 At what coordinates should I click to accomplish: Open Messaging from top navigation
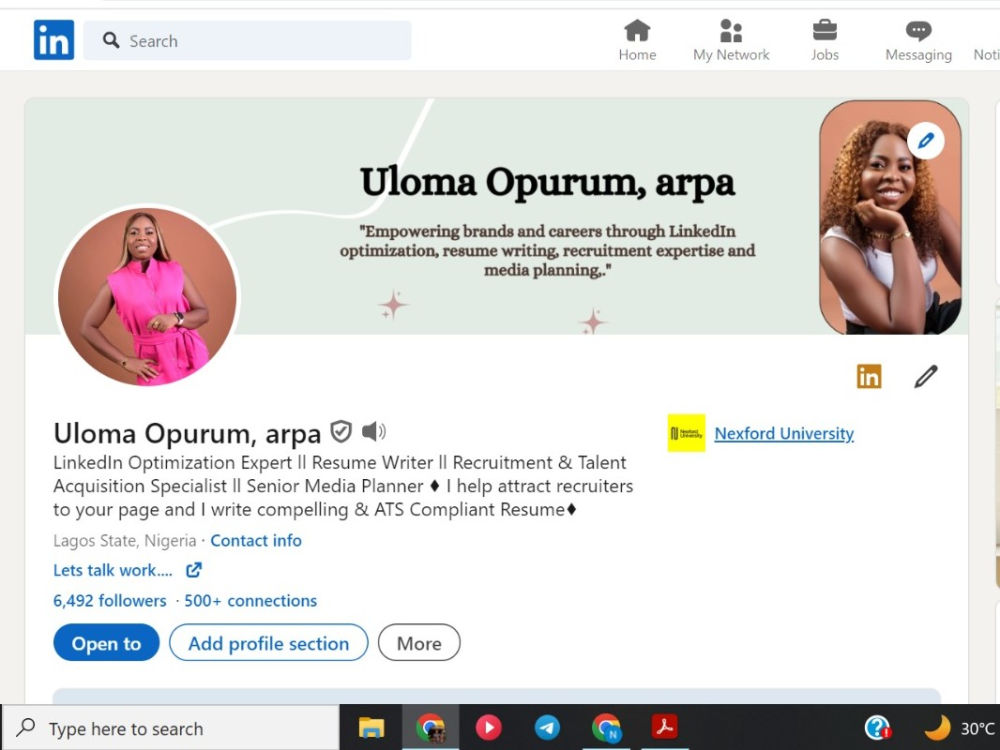(918, 40)
